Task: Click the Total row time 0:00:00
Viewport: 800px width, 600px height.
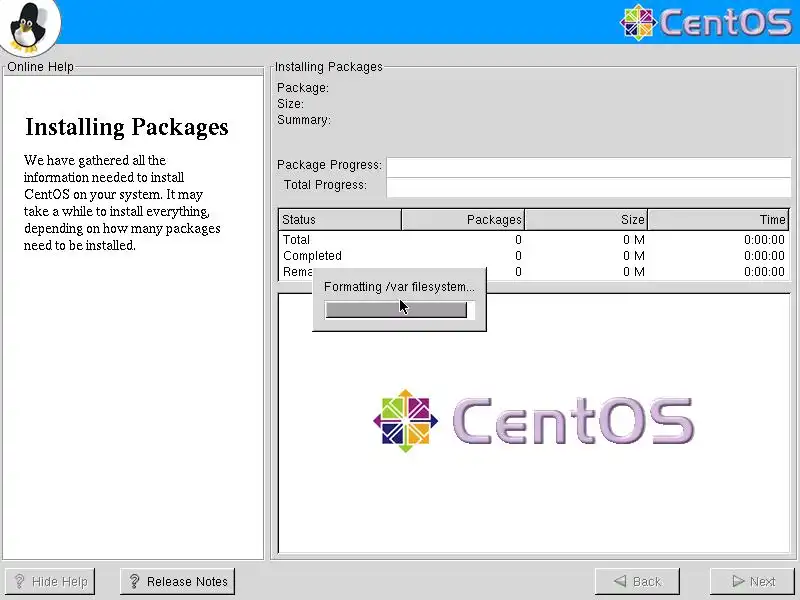Action: (764, 239)
